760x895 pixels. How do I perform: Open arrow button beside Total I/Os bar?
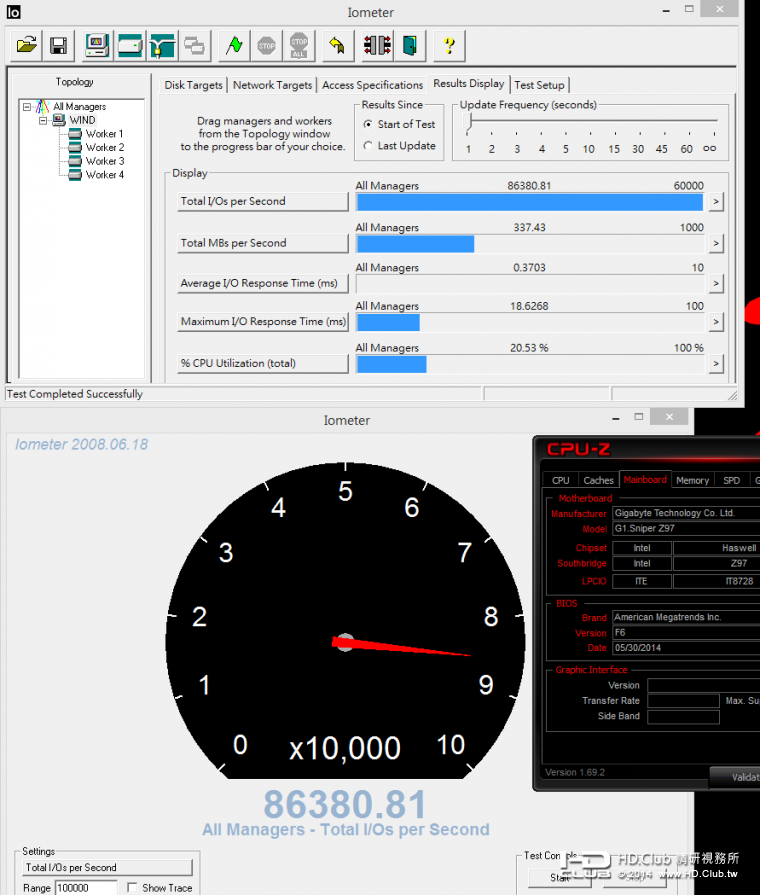click(715, 202)
